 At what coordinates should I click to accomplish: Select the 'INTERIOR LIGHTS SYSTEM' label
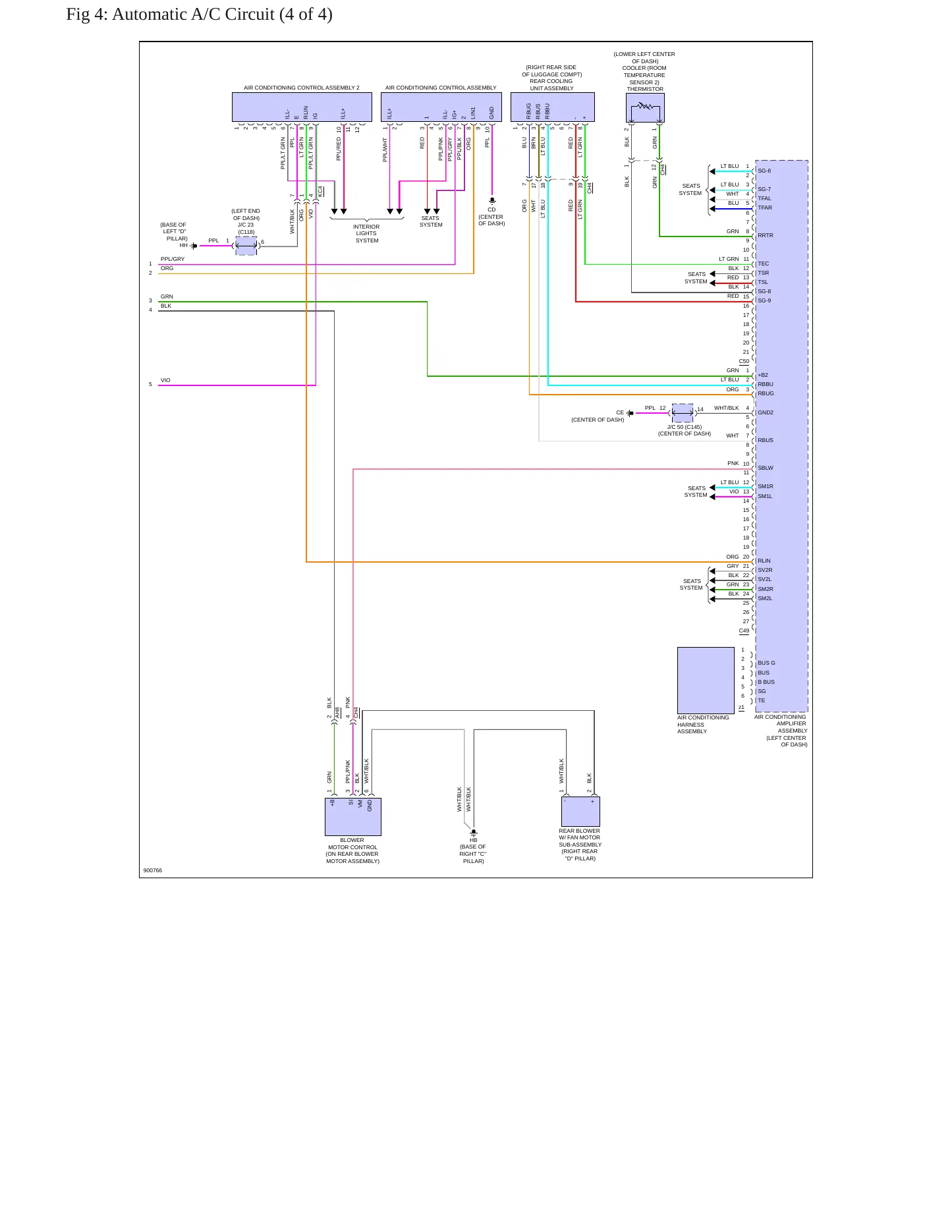pyautogui.click(x=366, y=233)
